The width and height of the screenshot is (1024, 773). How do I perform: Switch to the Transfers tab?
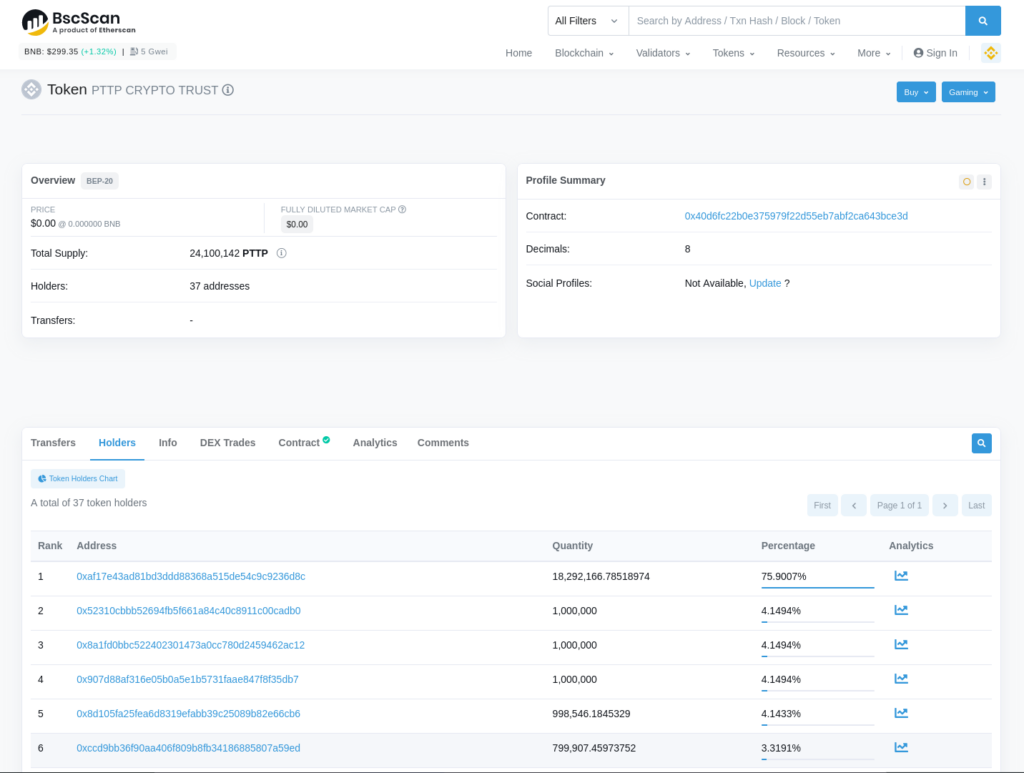(53, 443)
